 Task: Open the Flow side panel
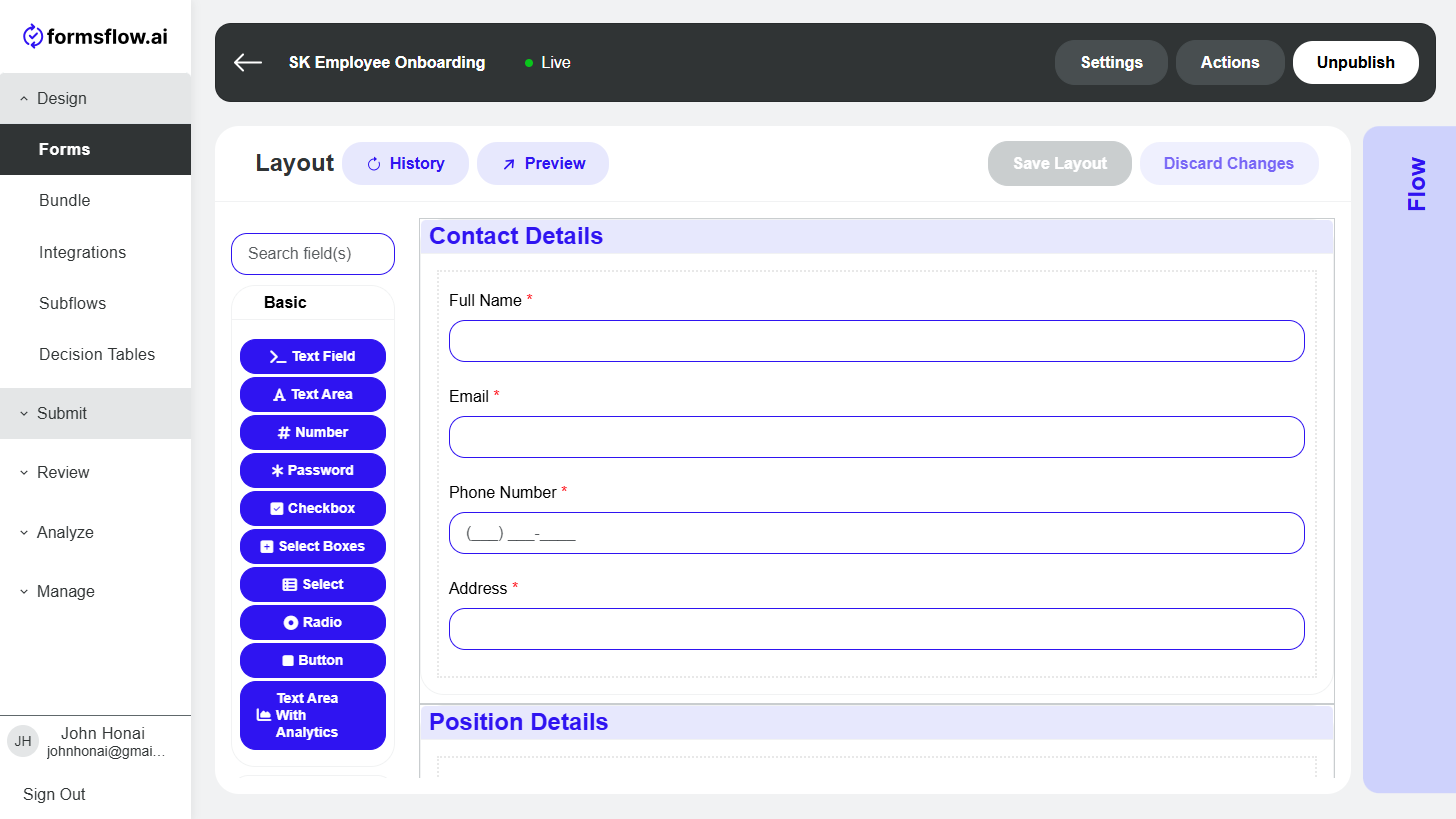(1409, 459)
